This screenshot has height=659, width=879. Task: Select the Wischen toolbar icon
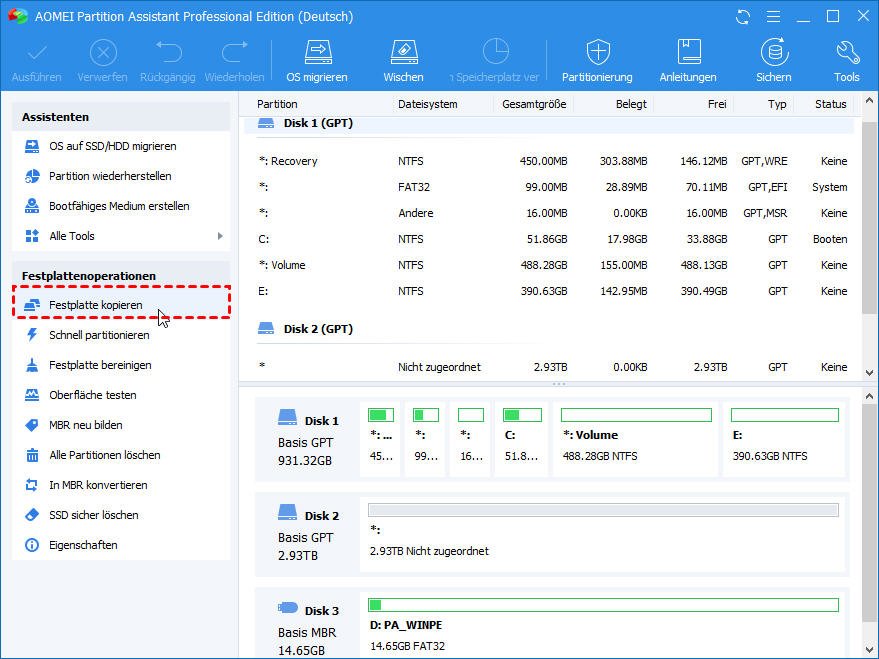[x=403, y=53]
